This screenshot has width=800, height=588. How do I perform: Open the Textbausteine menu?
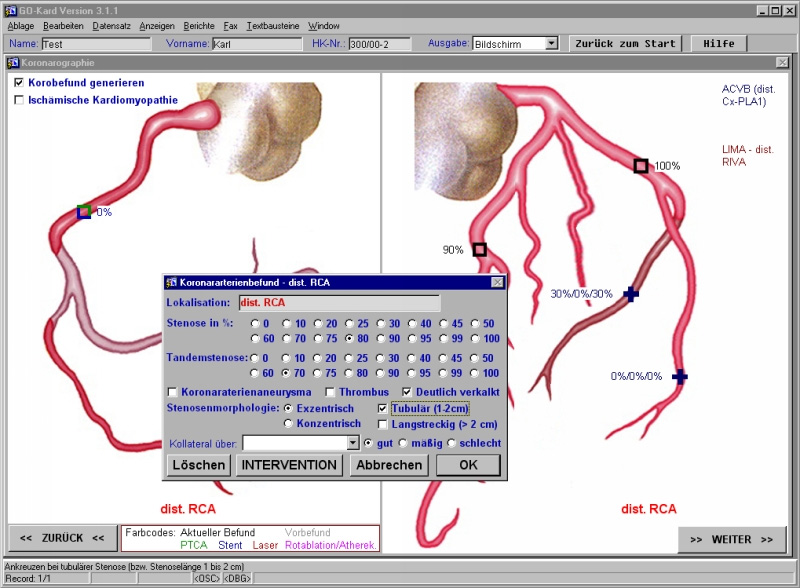(273, 26)
